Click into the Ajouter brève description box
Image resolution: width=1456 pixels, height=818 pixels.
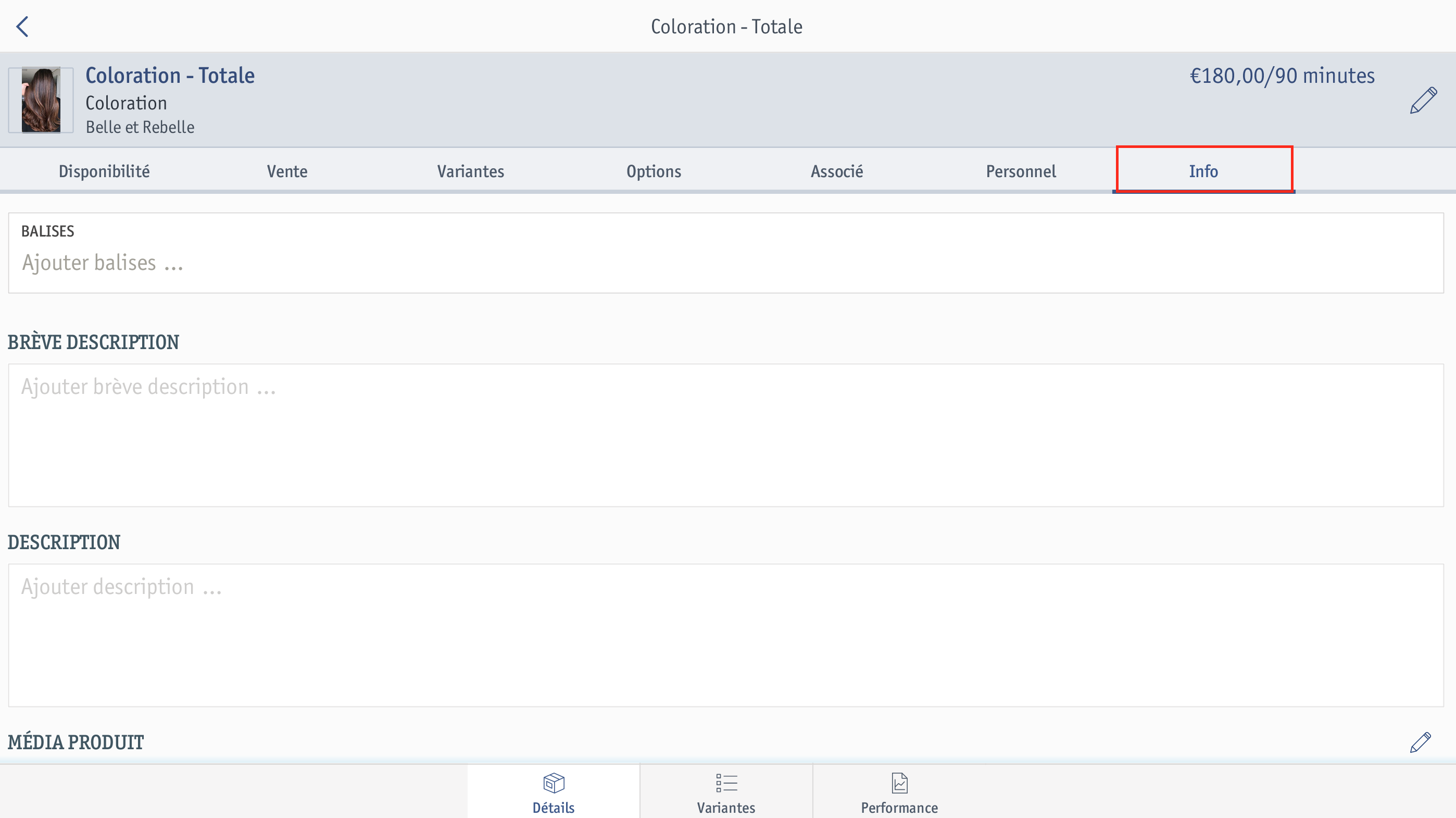[726, 435]
